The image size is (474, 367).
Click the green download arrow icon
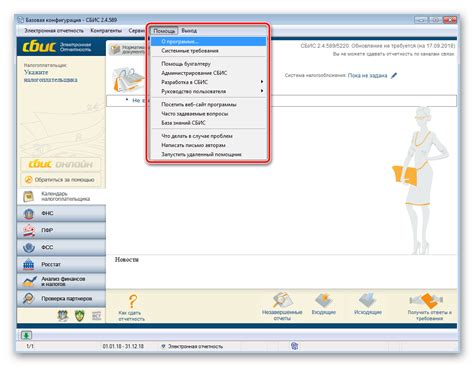pyautogui.click(x=26, y=335)
